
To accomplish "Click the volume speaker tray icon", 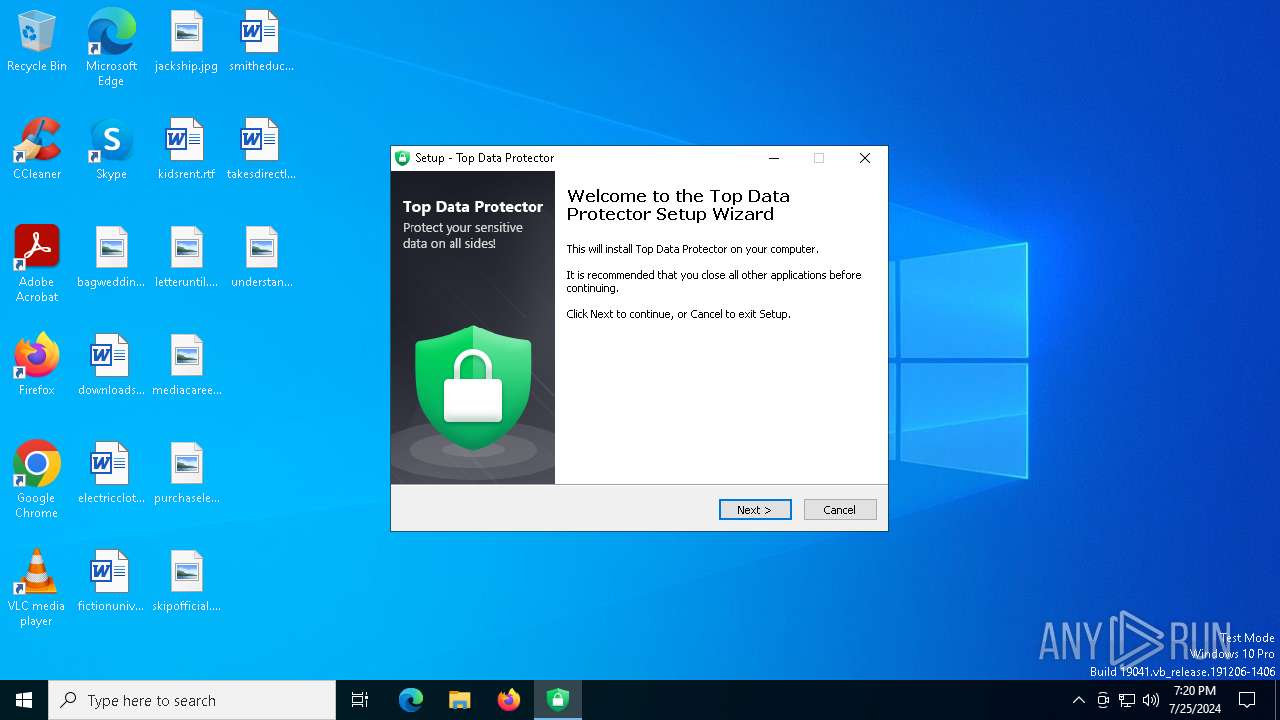I will click(1151, 700).
